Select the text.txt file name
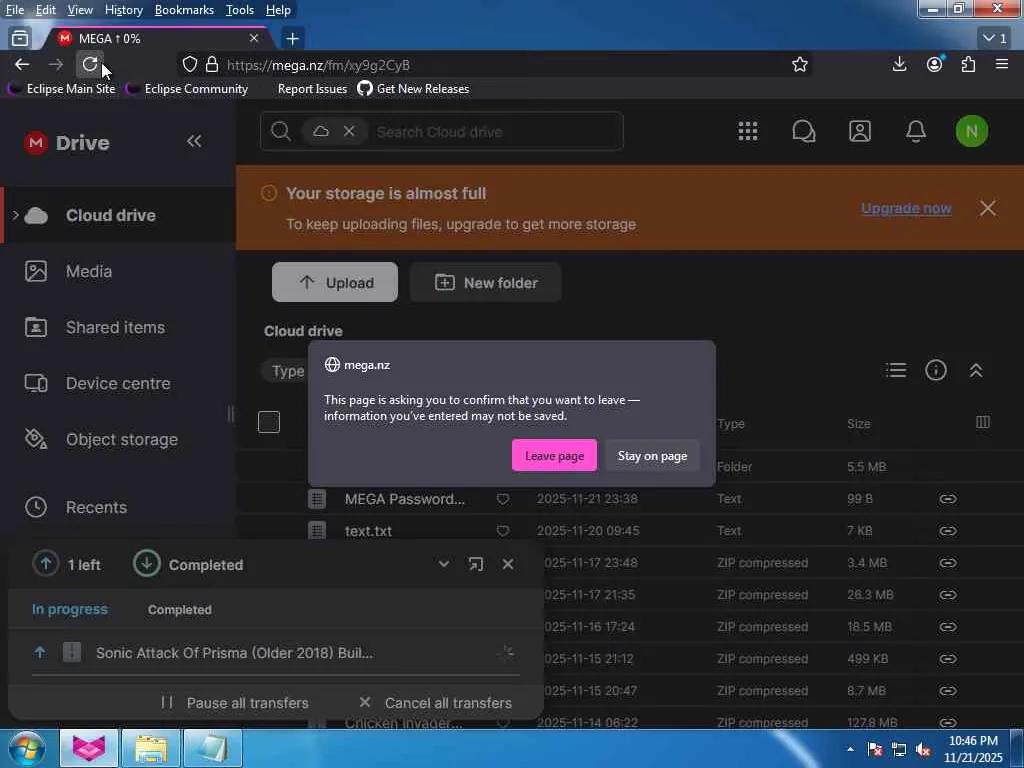 [368, 531]
